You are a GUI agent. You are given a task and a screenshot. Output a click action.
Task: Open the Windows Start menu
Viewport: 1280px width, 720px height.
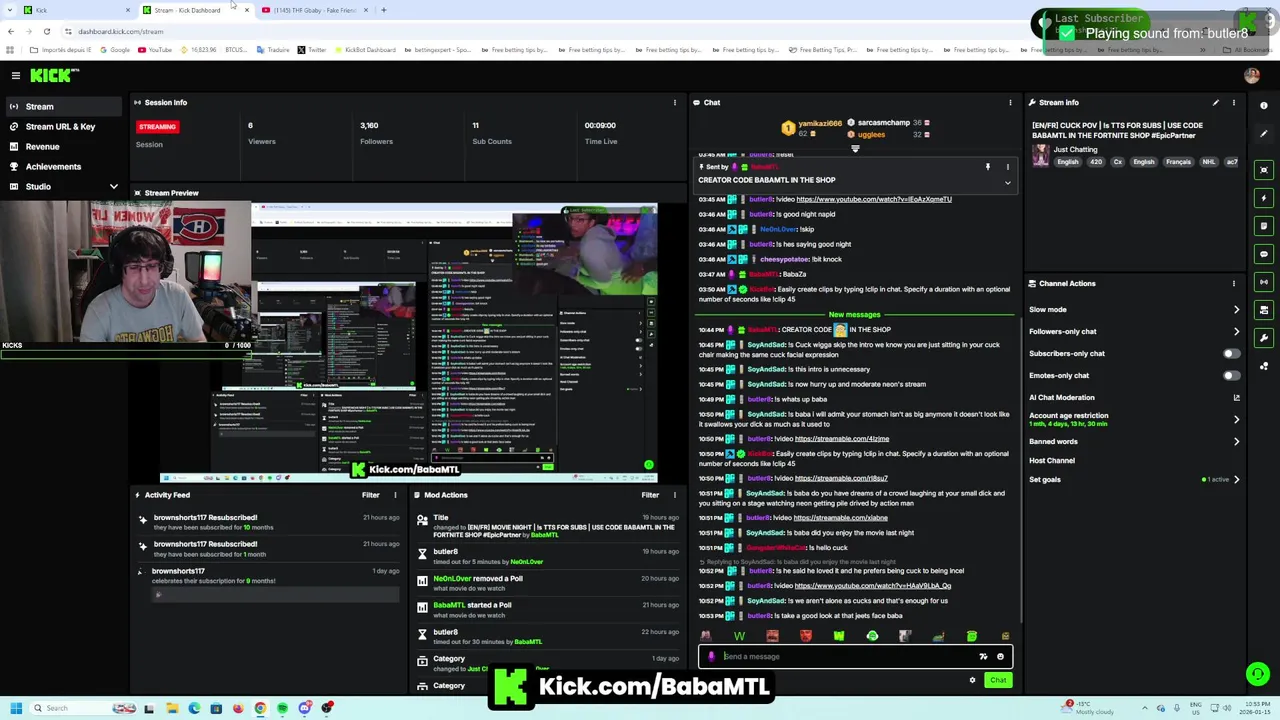pyautogui.click(x=16, y=708)
